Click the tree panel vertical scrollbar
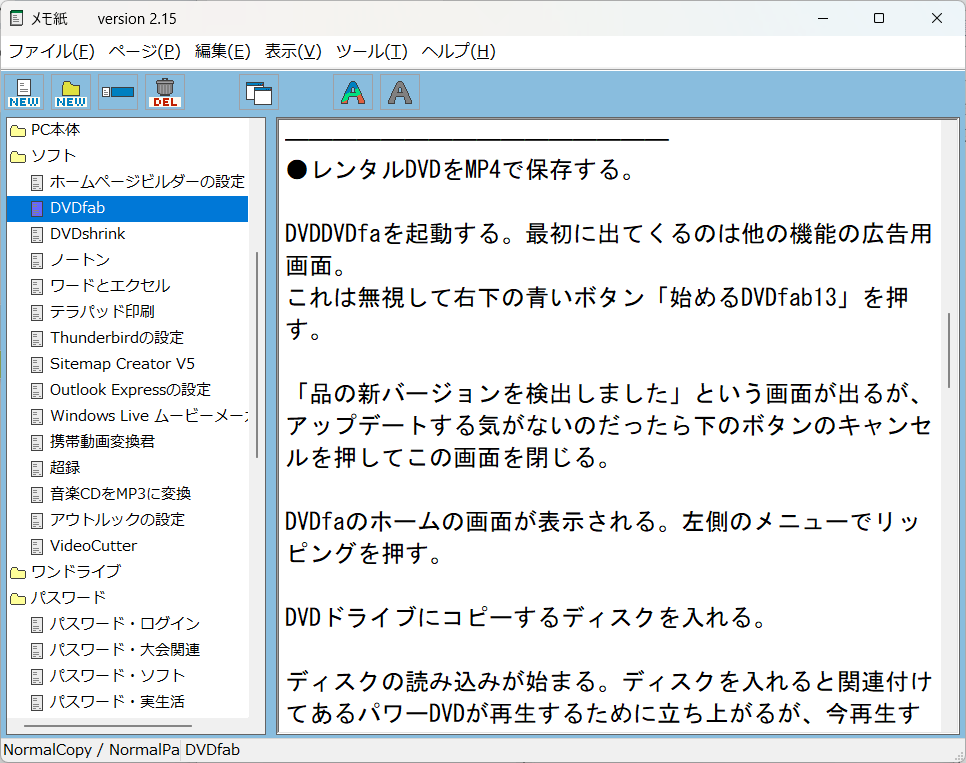The width and height of the screenshot is (966, 763). pyautogui.click(x=257, y=354)
